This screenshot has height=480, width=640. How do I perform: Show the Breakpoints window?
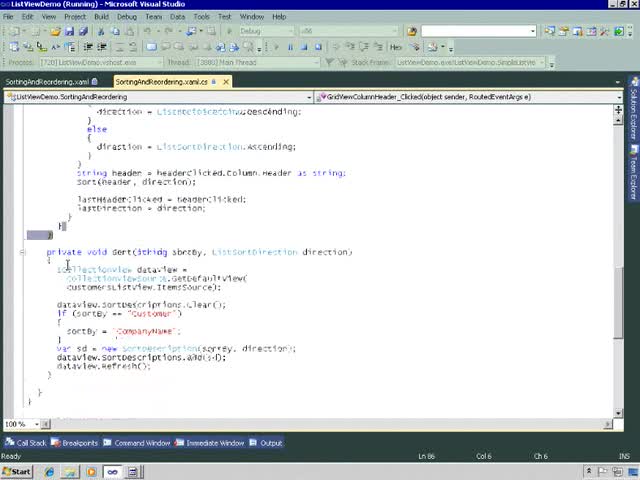75,443
